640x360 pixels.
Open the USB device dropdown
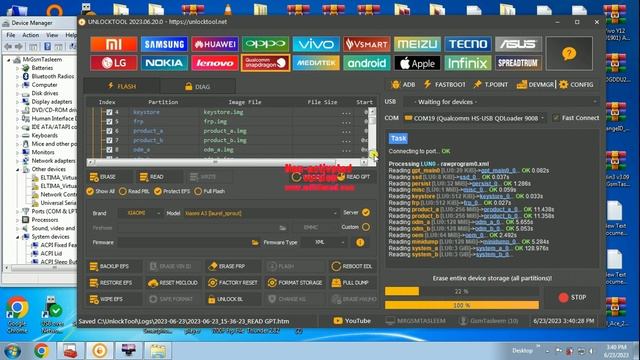[501, 102]
